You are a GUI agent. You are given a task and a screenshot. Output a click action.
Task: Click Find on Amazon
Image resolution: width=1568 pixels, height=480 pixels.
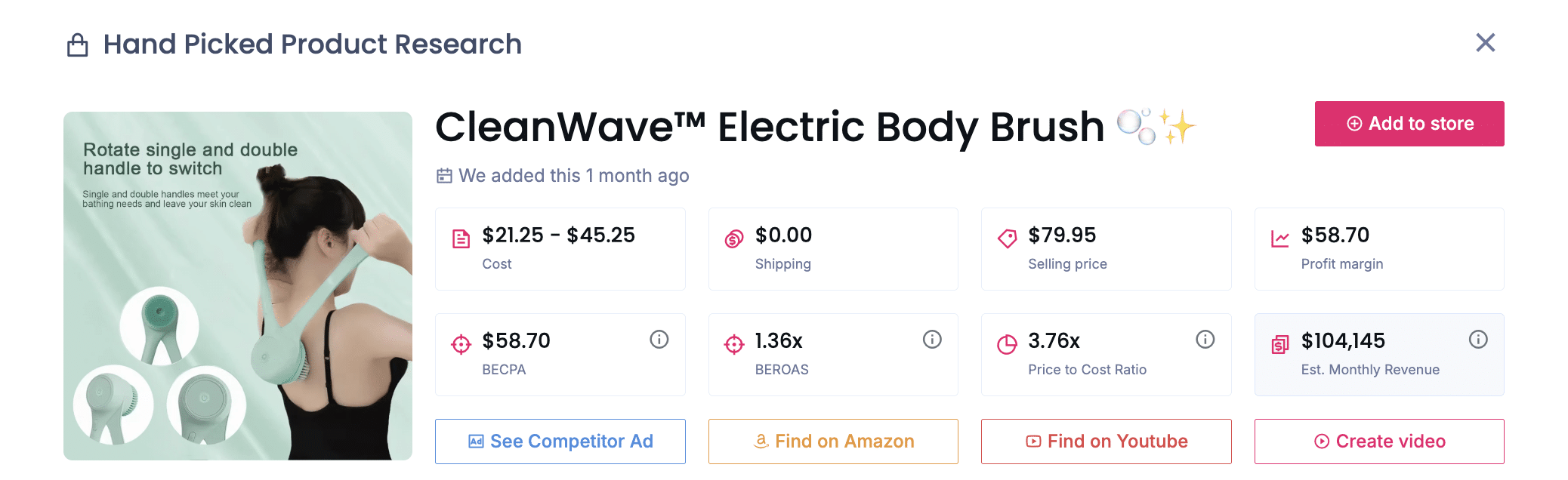833,441
